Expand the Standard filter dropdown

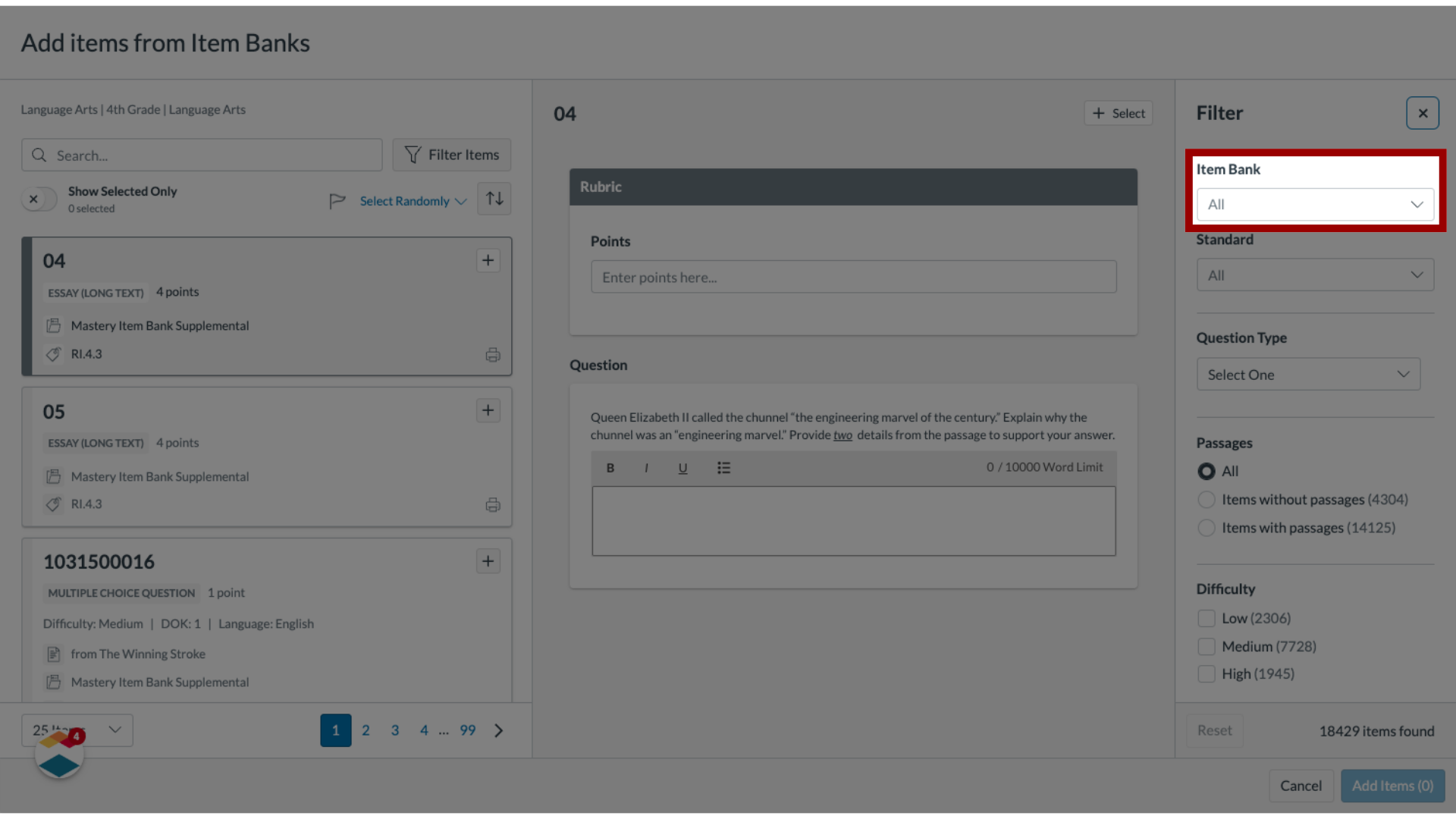(x=1314, y=275)
